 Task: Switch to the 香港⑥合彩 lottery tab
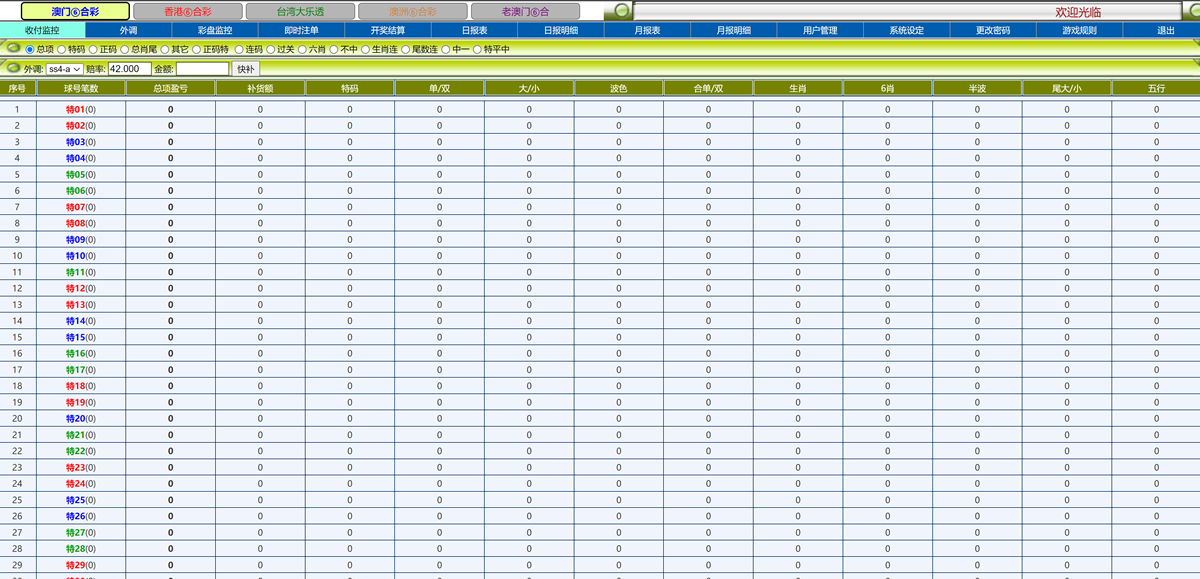point(187,11)
